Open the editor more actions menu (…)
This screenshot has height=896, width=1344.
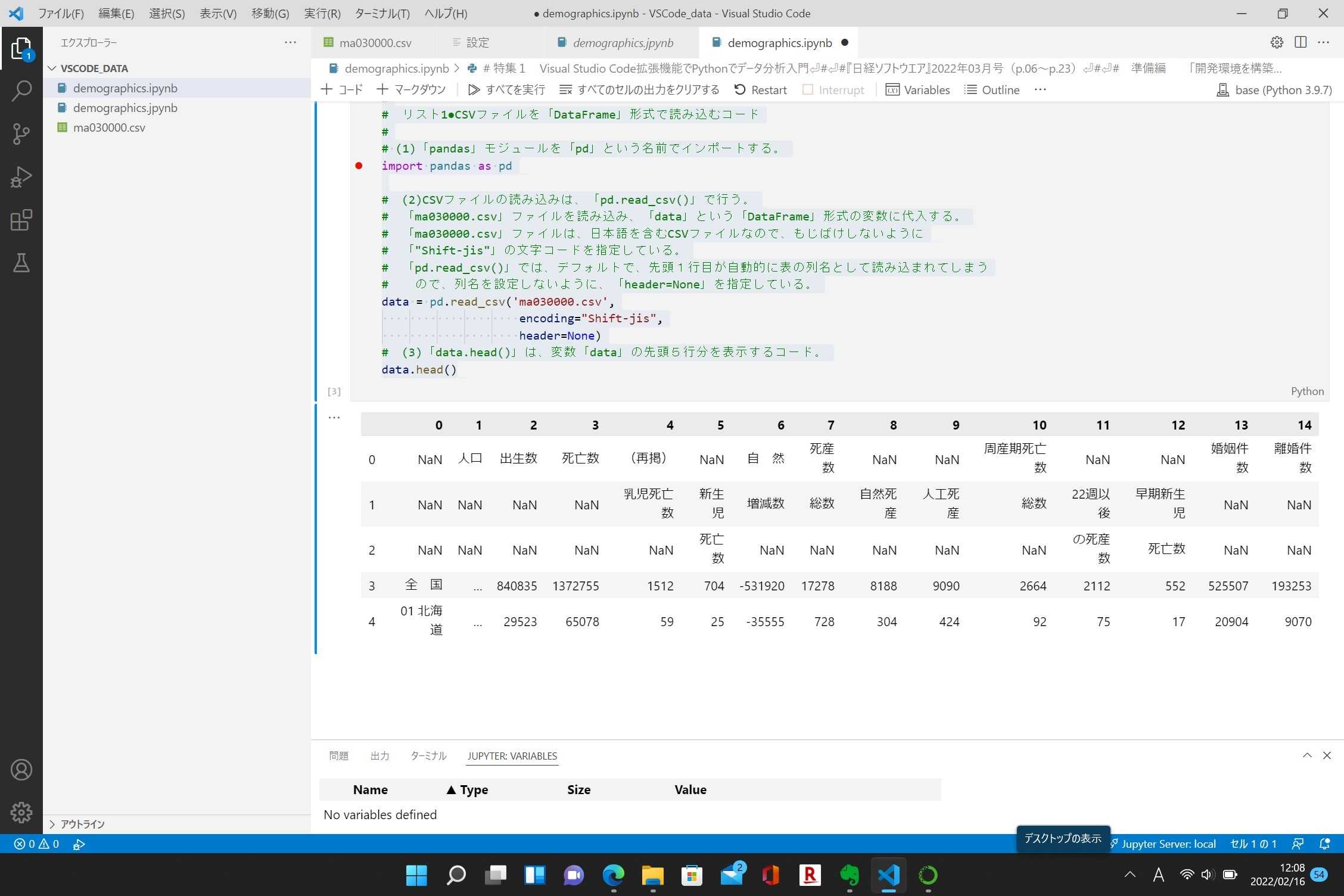(1325, 42)
